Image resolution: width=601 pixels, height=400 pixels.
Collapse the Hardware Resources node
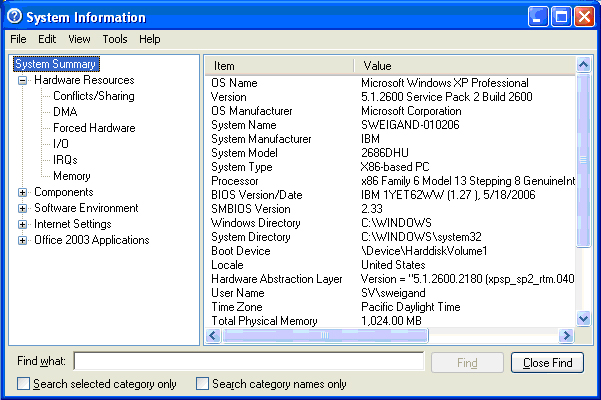coord(23,80)
